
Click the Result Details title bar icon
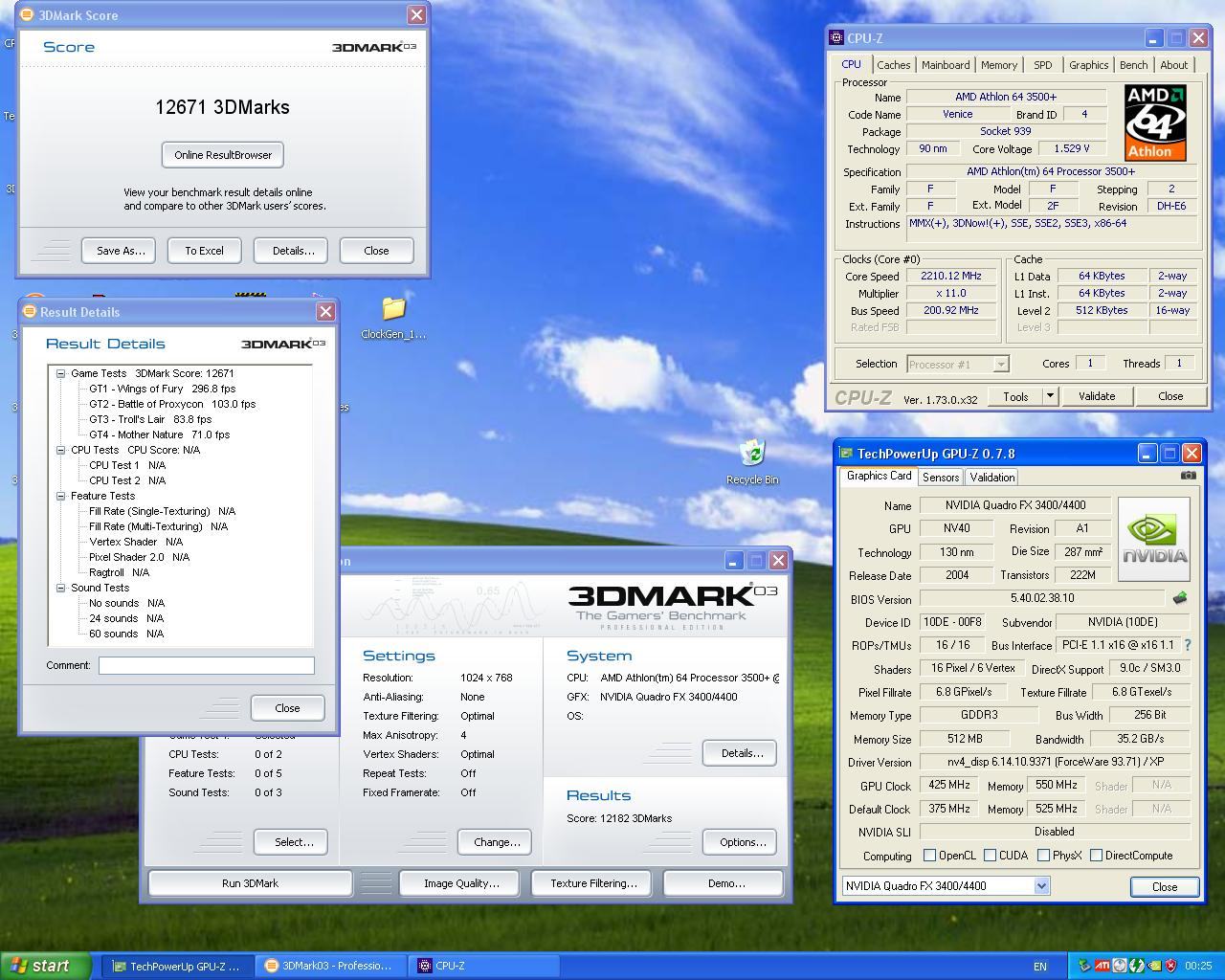(x=29, y=312)
